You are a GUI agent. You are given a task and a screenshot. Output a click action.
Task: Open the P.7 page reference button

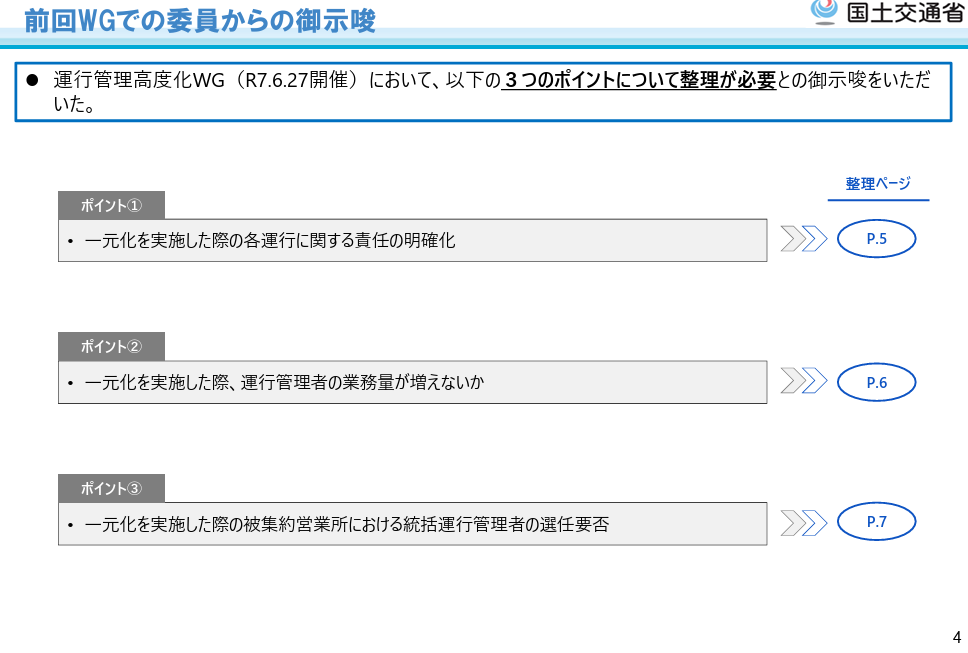(876, 521)
